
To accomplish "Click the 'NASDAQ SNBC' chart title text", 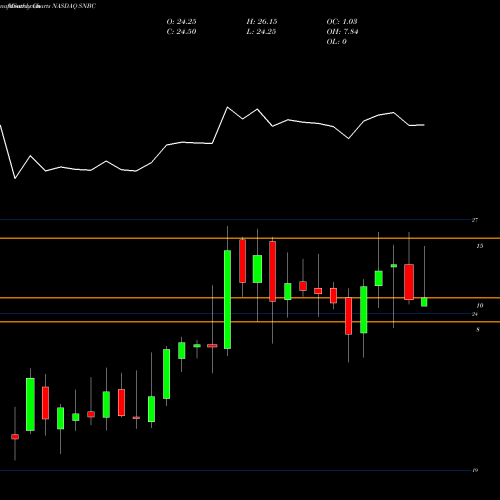I will [74, 6].
